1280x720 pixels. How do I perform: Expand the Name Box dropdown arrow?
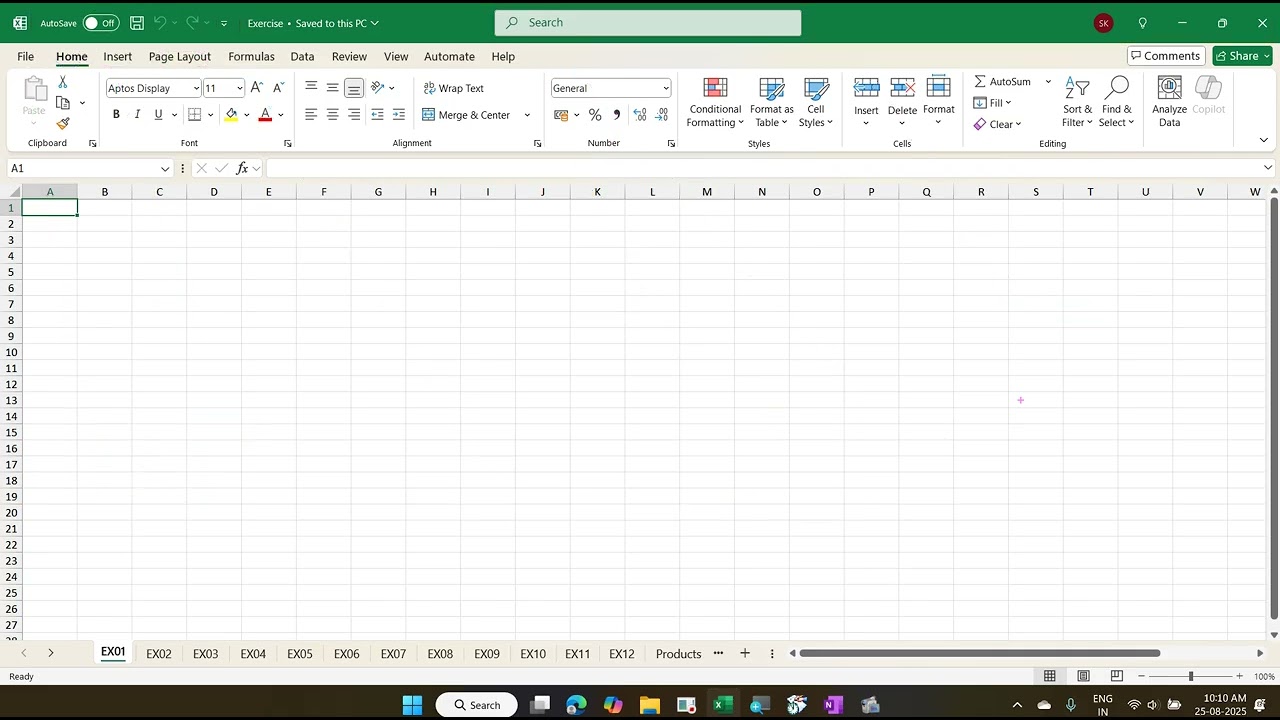(165, 168)
